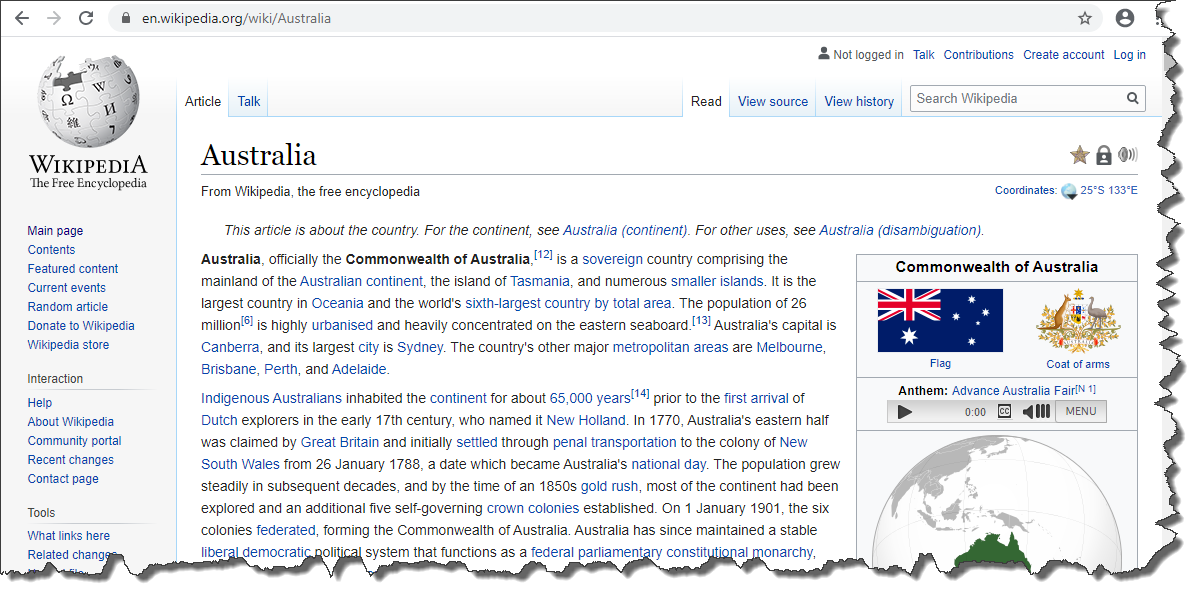Click the Log in link
Screen dimensions: 1202x599
(x=1129, y=55)
